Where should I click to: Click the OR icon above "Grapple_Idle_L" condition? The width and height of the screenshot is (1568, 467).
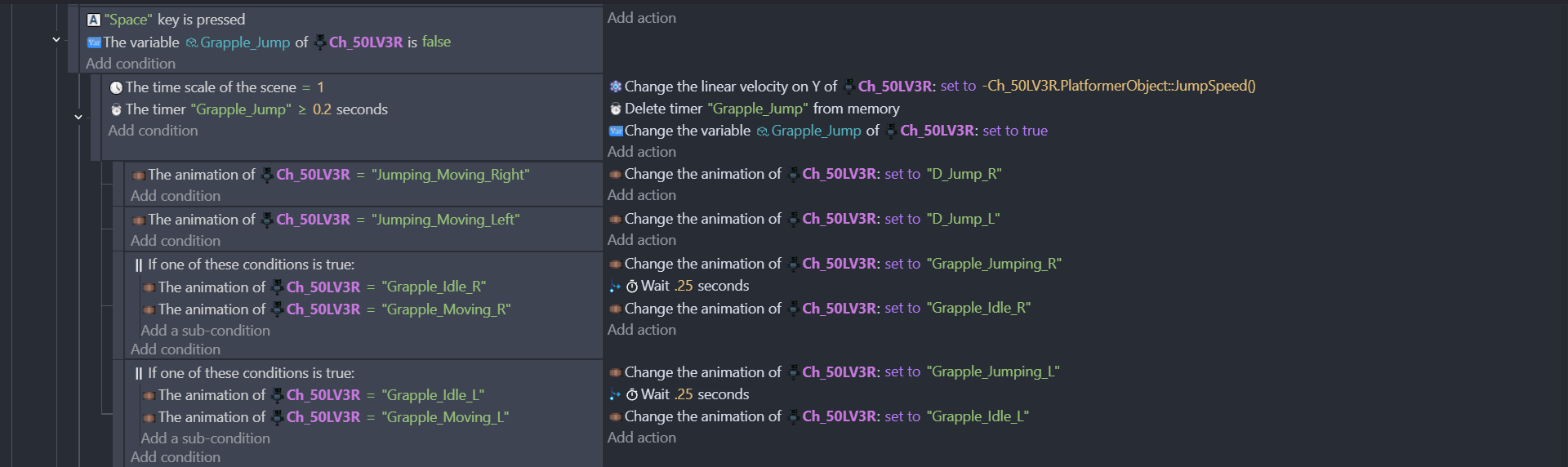(x=139, y=373)
